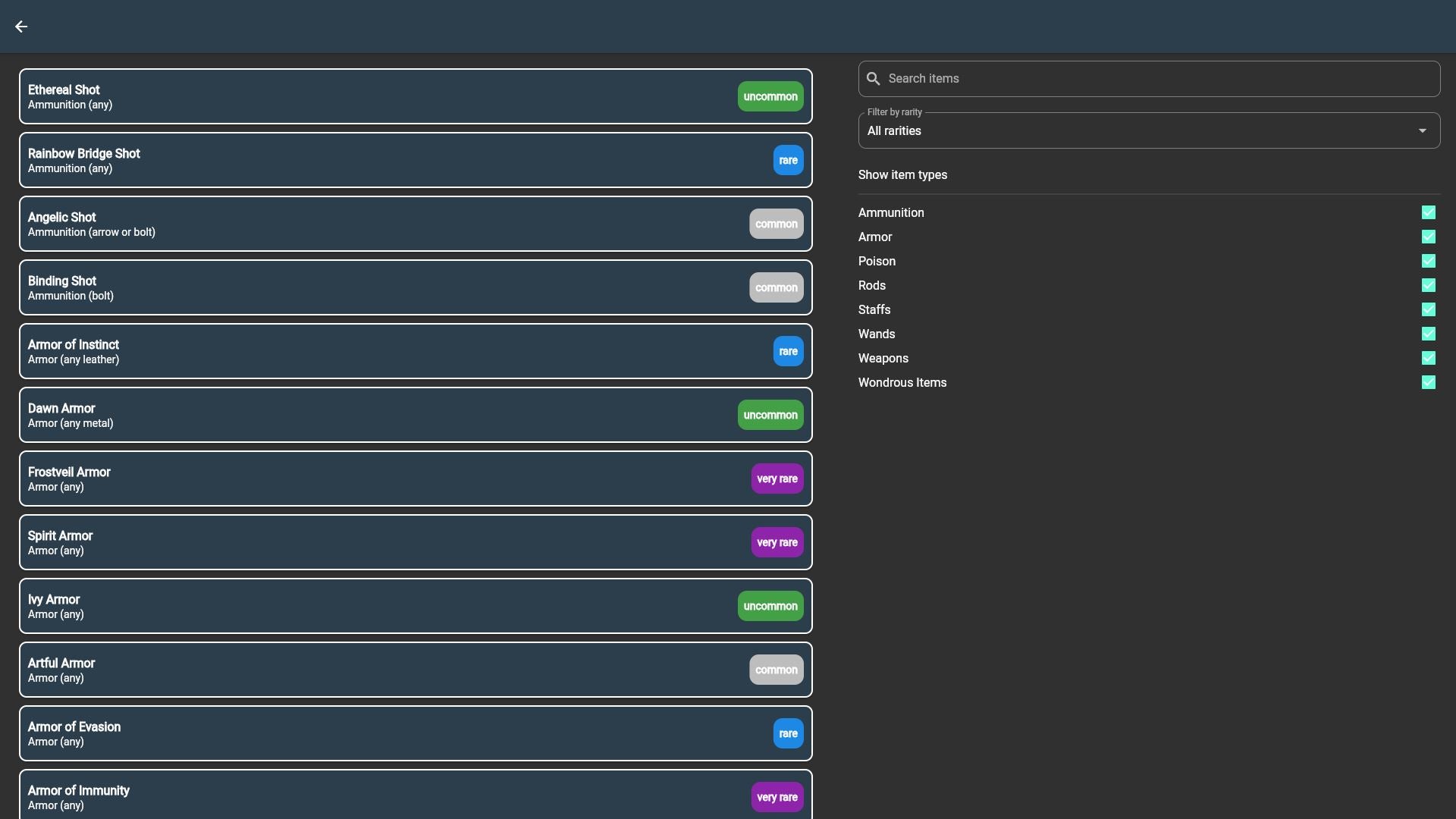Select the Artful Armor list entry
This screenshot has height=819, width=1456.
[x=379, y=670]
